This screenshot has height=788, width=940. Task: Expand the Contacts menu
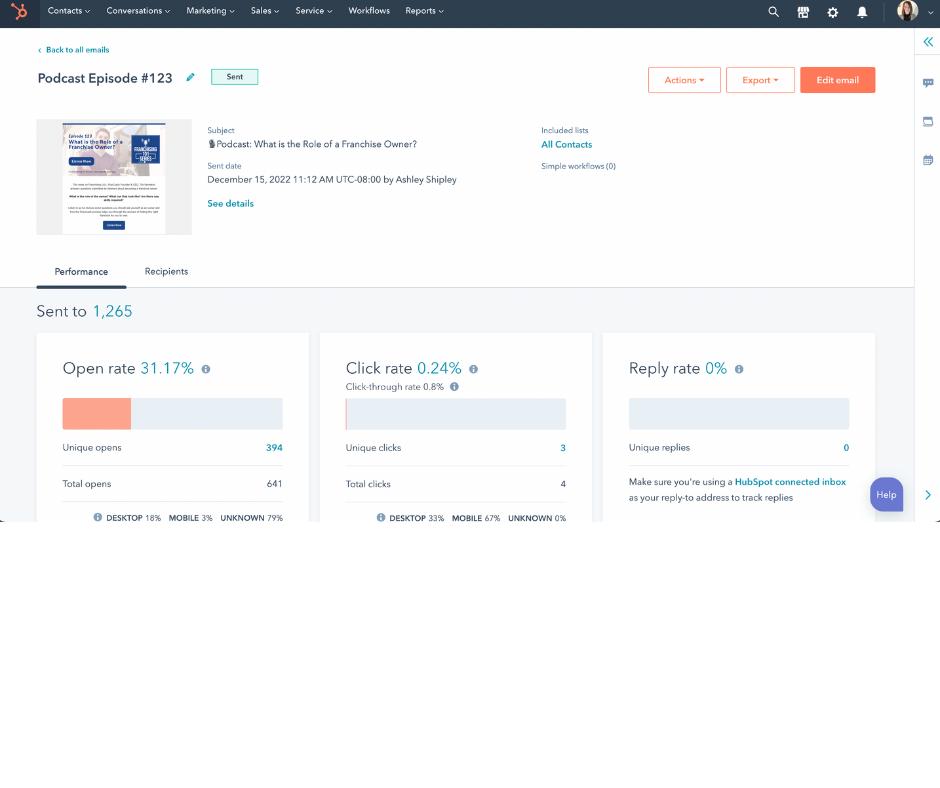[x=69, y=11]
